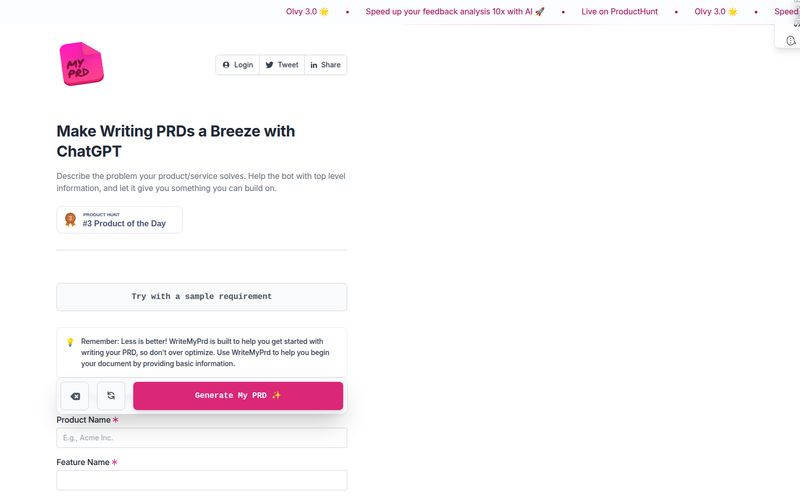Share the page via the Tweet button

point(282,65)
